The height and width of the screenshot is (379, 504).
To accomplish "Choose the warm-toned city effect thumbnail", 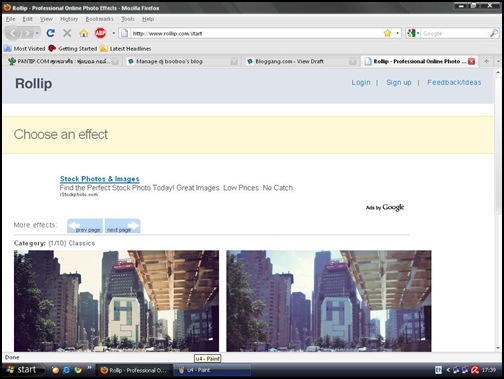I will pyautogui.click(x=116, y=301).
